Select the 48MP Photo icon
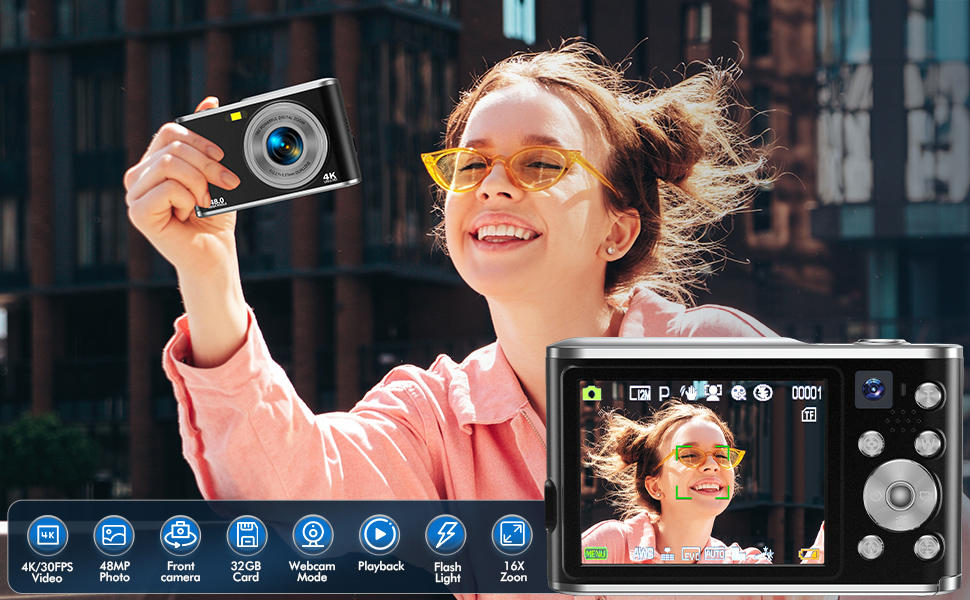 114,536
